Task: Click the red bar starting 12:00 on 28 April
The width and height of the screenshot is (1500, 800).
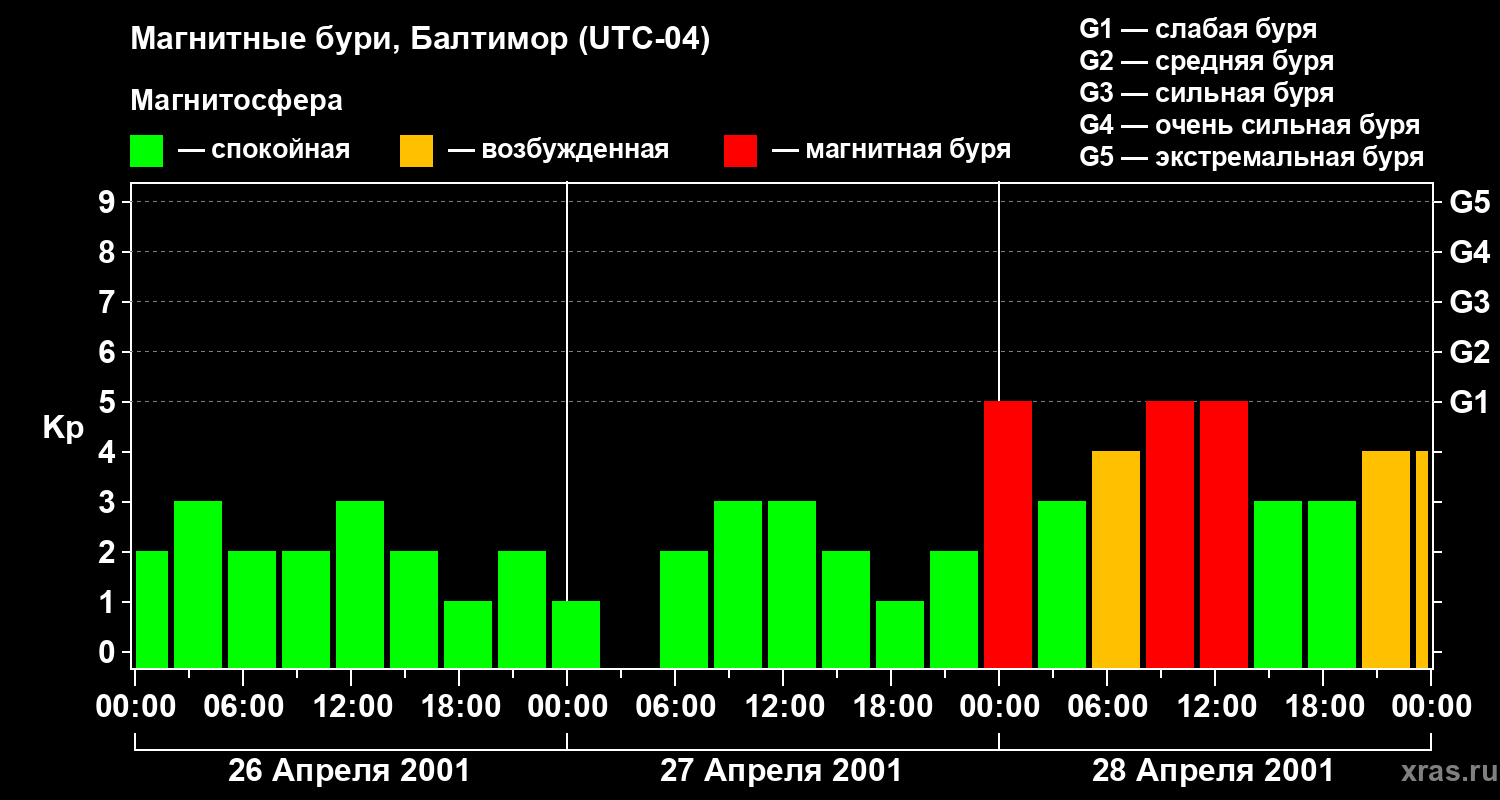Action: coord(1224,535)
